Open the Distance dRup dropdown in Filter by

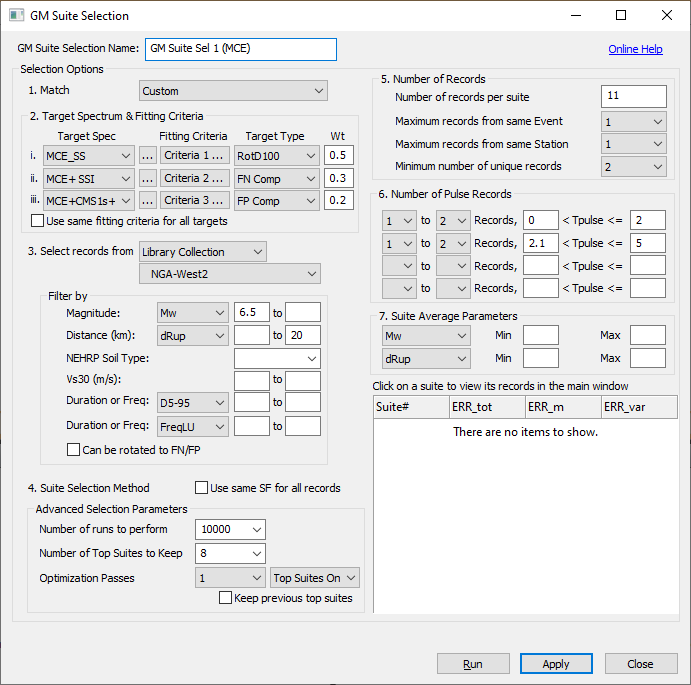[193, 336]
